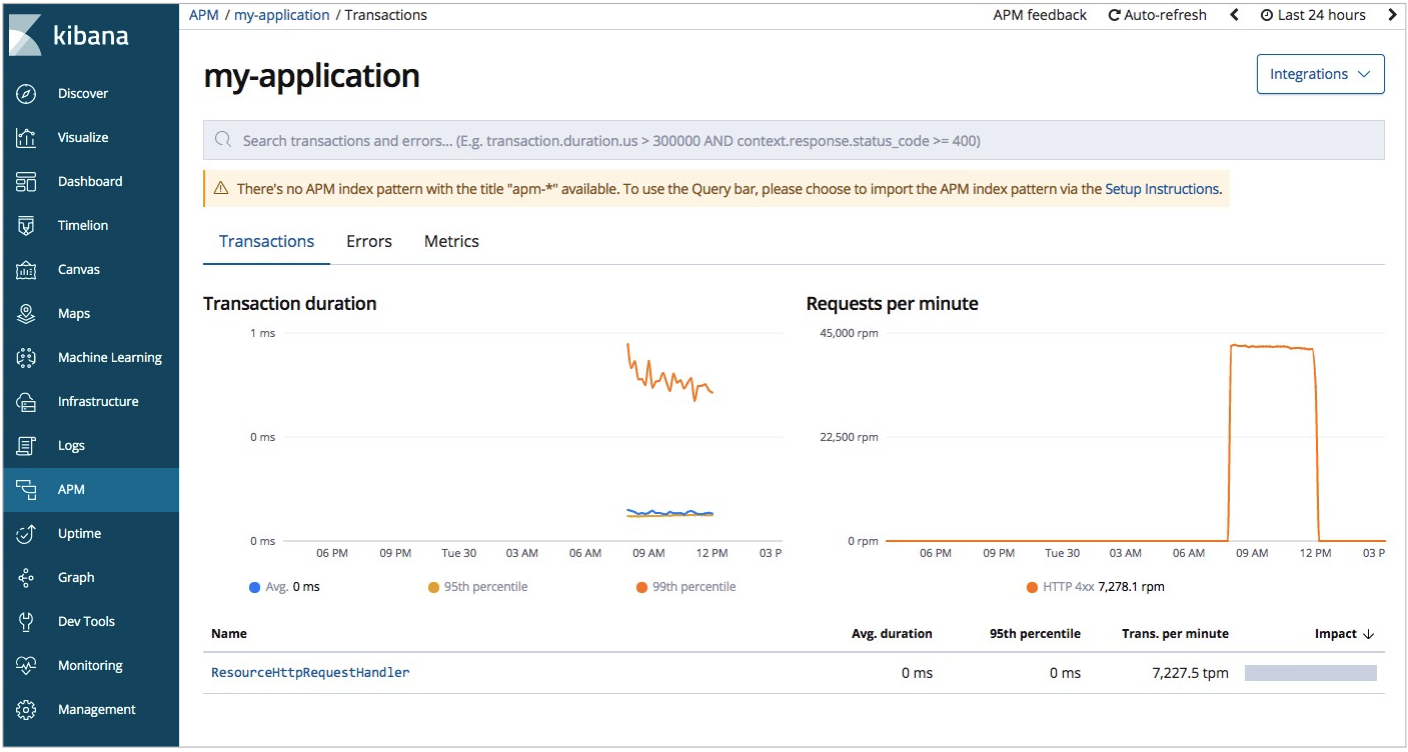The image size is (1408, 752).
Task: Toggle the Avg. series legend
Action: pos(283,587)
